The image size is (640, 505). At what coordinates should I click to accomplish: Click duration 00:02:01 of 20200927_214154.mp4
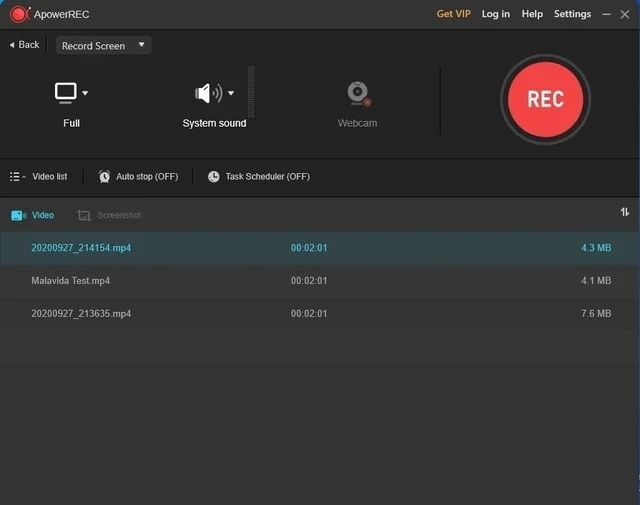tap(309, 248)
